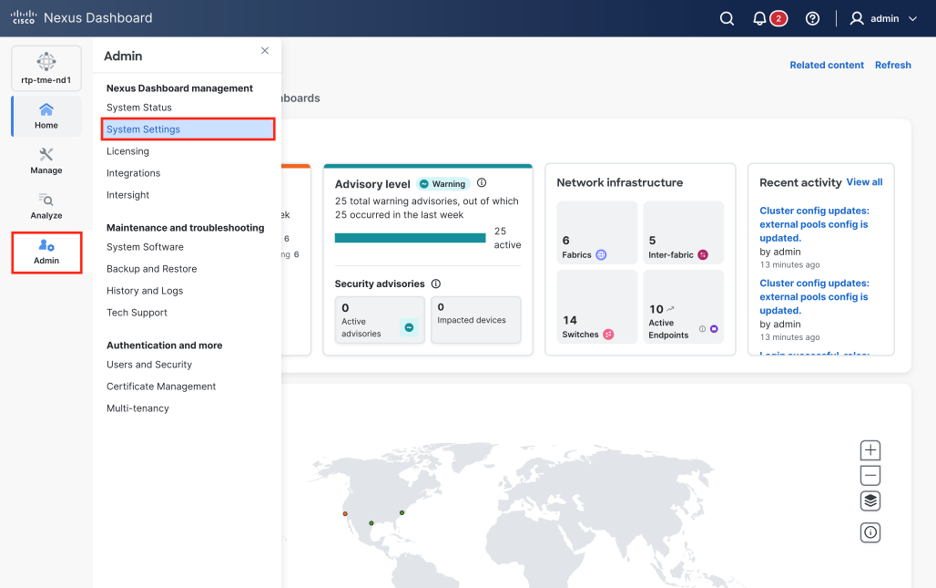Open the 5 Inter-fabric tile
Viewport: 936px width, 588px height.
683,233
